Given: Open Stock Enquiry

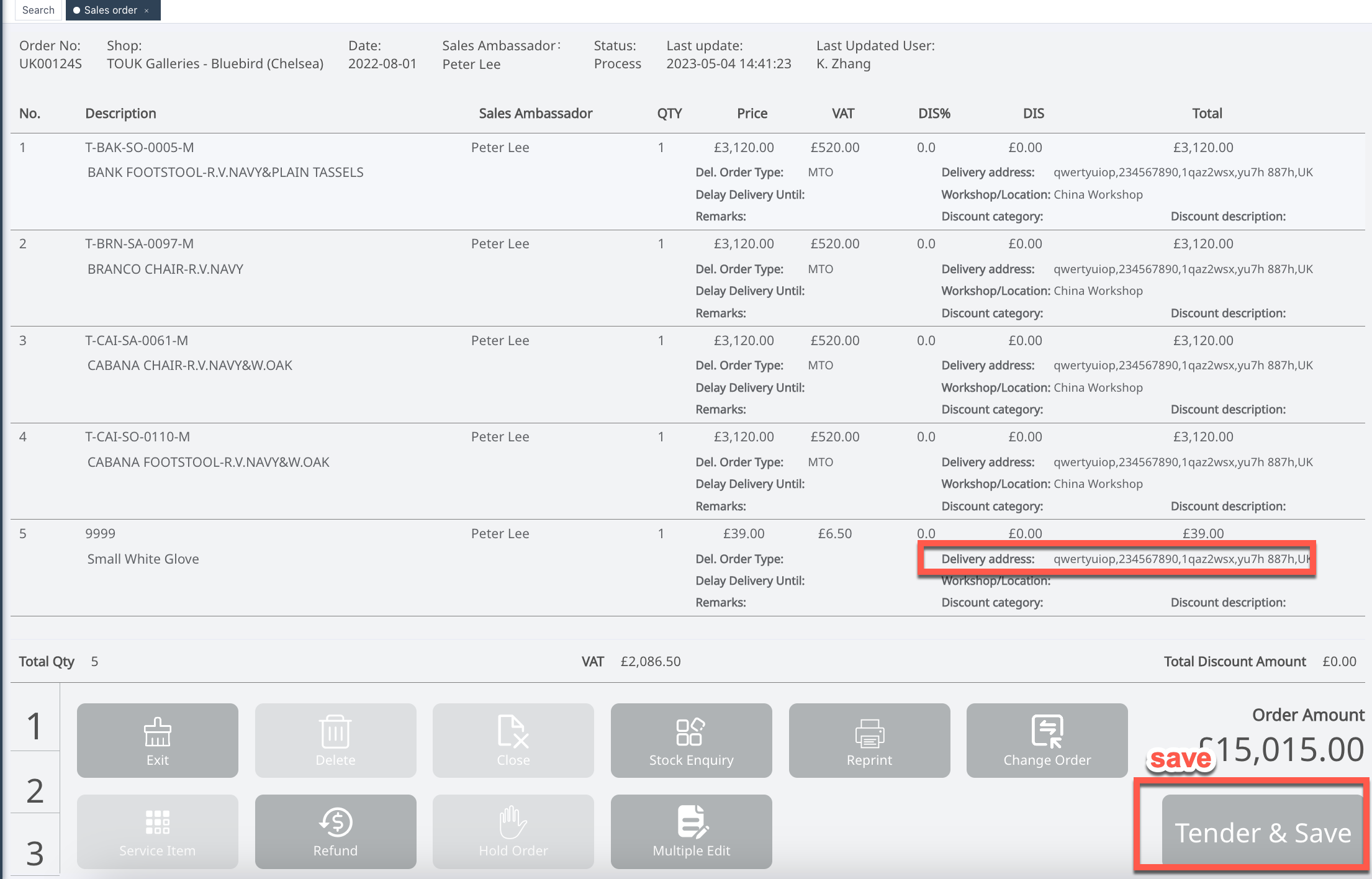Looking at the screenshot, I should coord(691,740).
